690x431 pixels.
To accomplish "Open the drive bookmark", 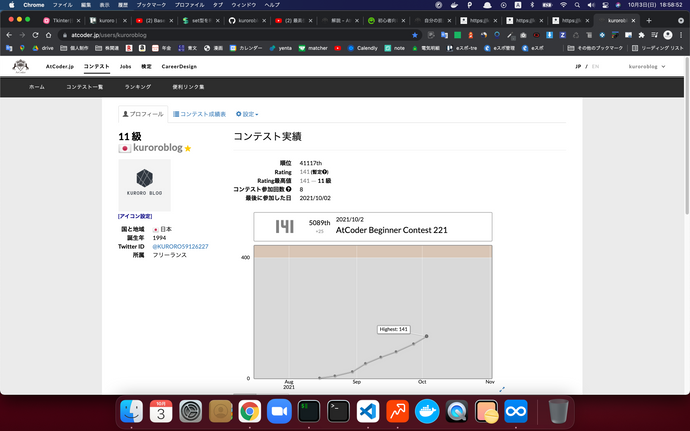I will 43,48.
